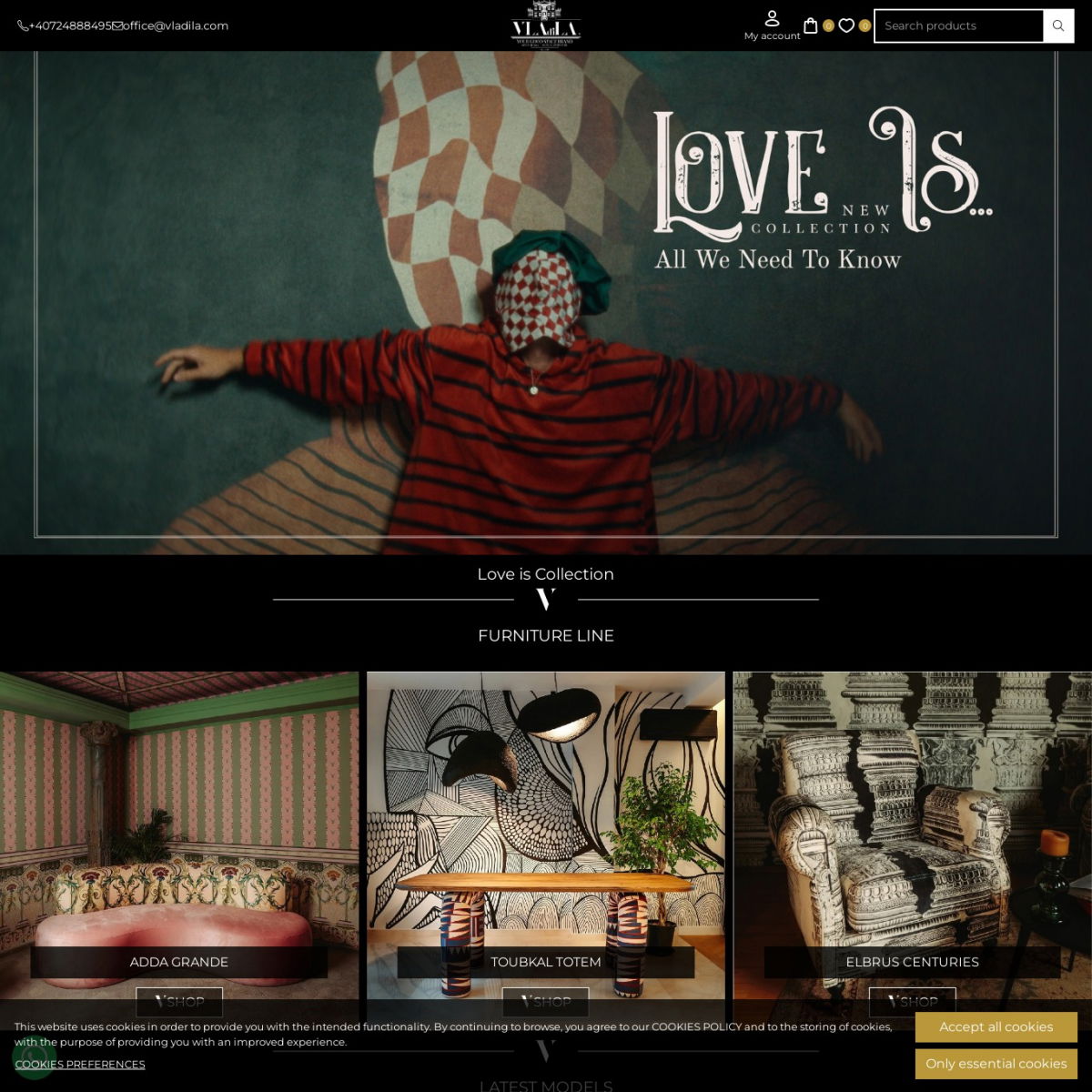Click the My account text label
The width and height of the screenshot is (1092, 1092).
pyautogui.click(x=773, y=36)
